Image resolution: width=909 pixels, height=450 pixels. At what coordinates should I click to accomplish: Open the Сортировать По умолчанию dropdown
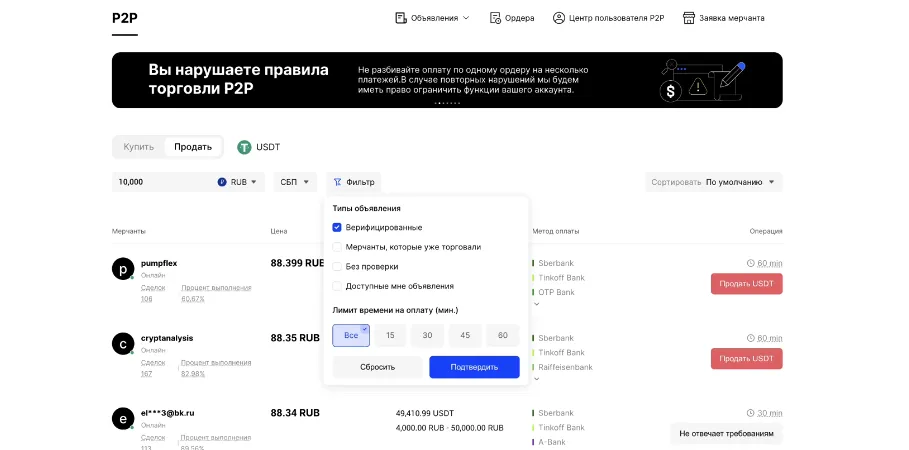tap(714, 182)
